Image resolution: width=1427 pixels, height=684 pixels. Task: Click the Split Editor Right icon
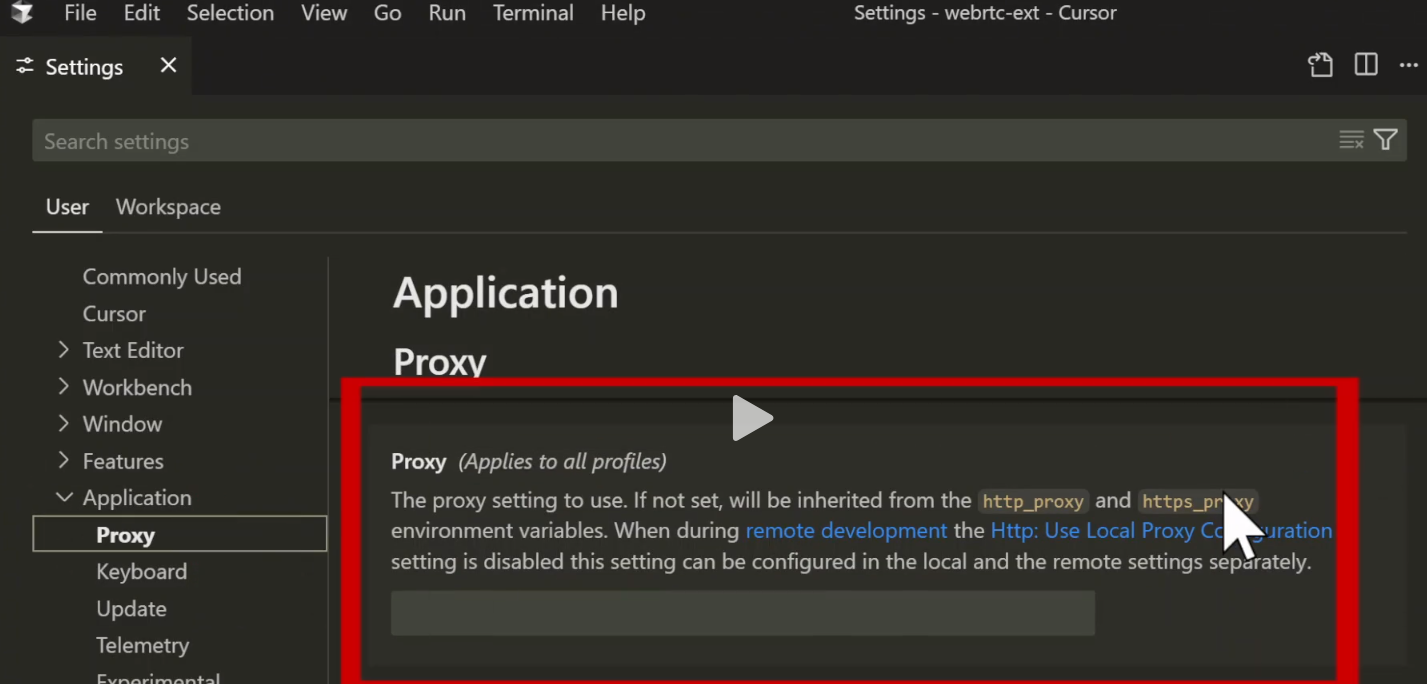(1366, 66)
